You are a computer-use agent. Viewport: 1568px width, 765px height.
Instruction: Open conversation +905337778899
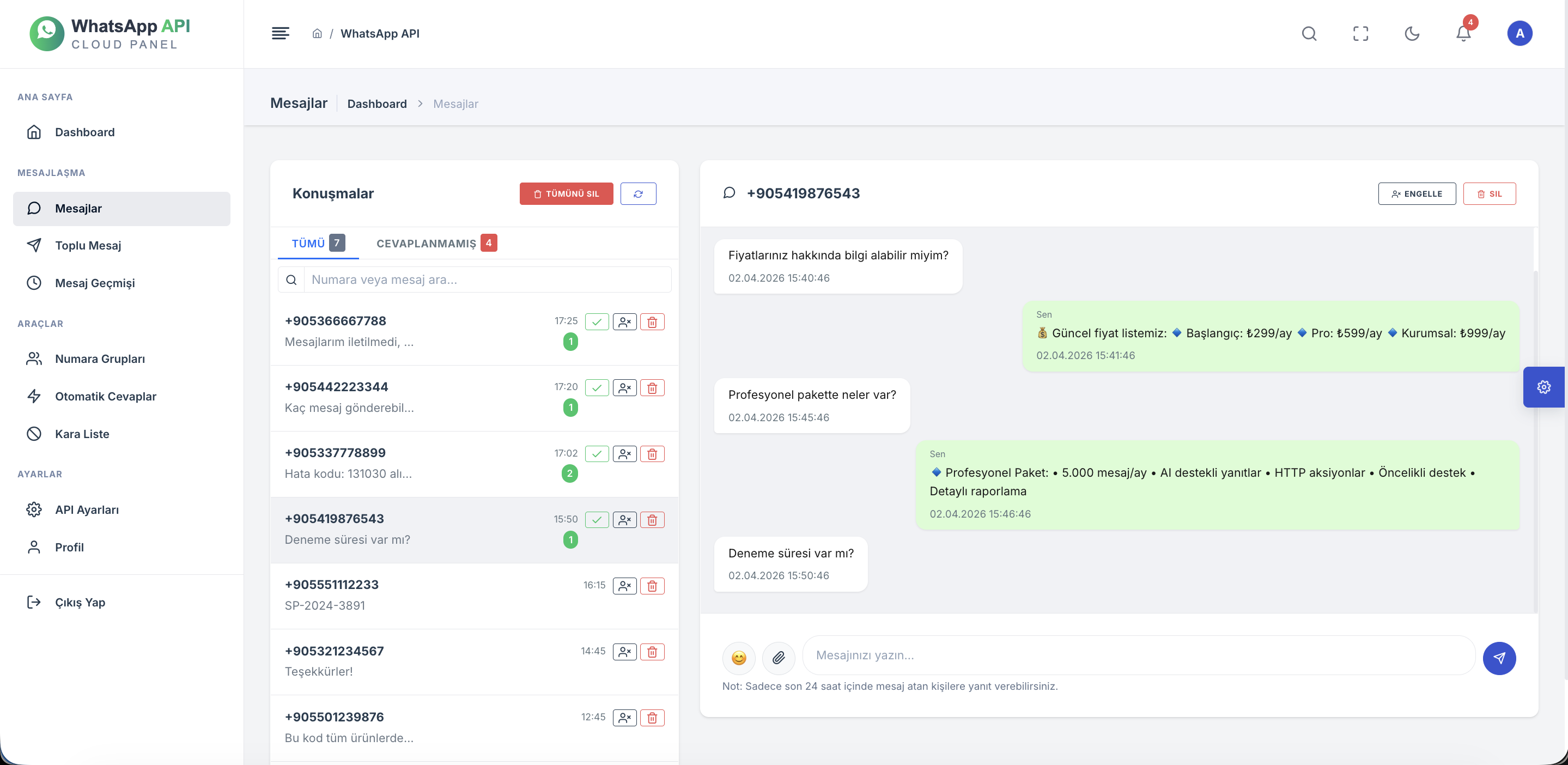pos(474,464)
